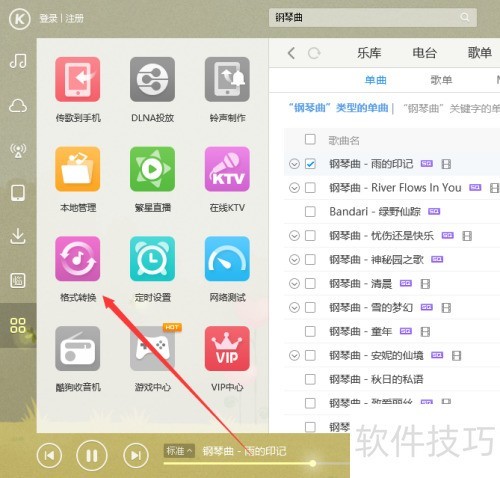Click the KuGou K logo
This screenshot has width=500, height=478.
[x=20, y=19]
